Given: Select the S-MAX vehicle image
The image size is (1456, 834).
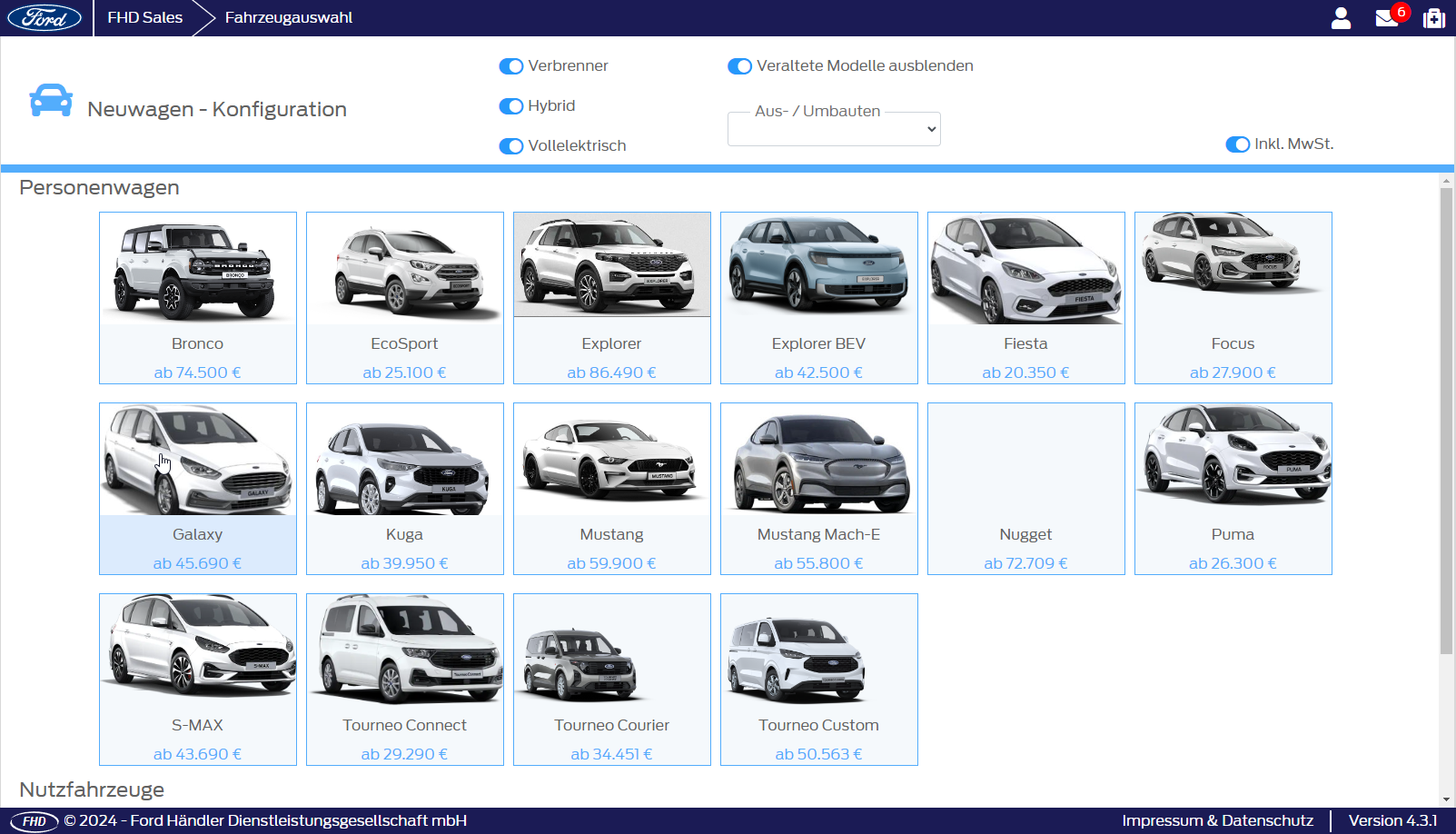Looking at the screenshot, I should tap(198, 646).
